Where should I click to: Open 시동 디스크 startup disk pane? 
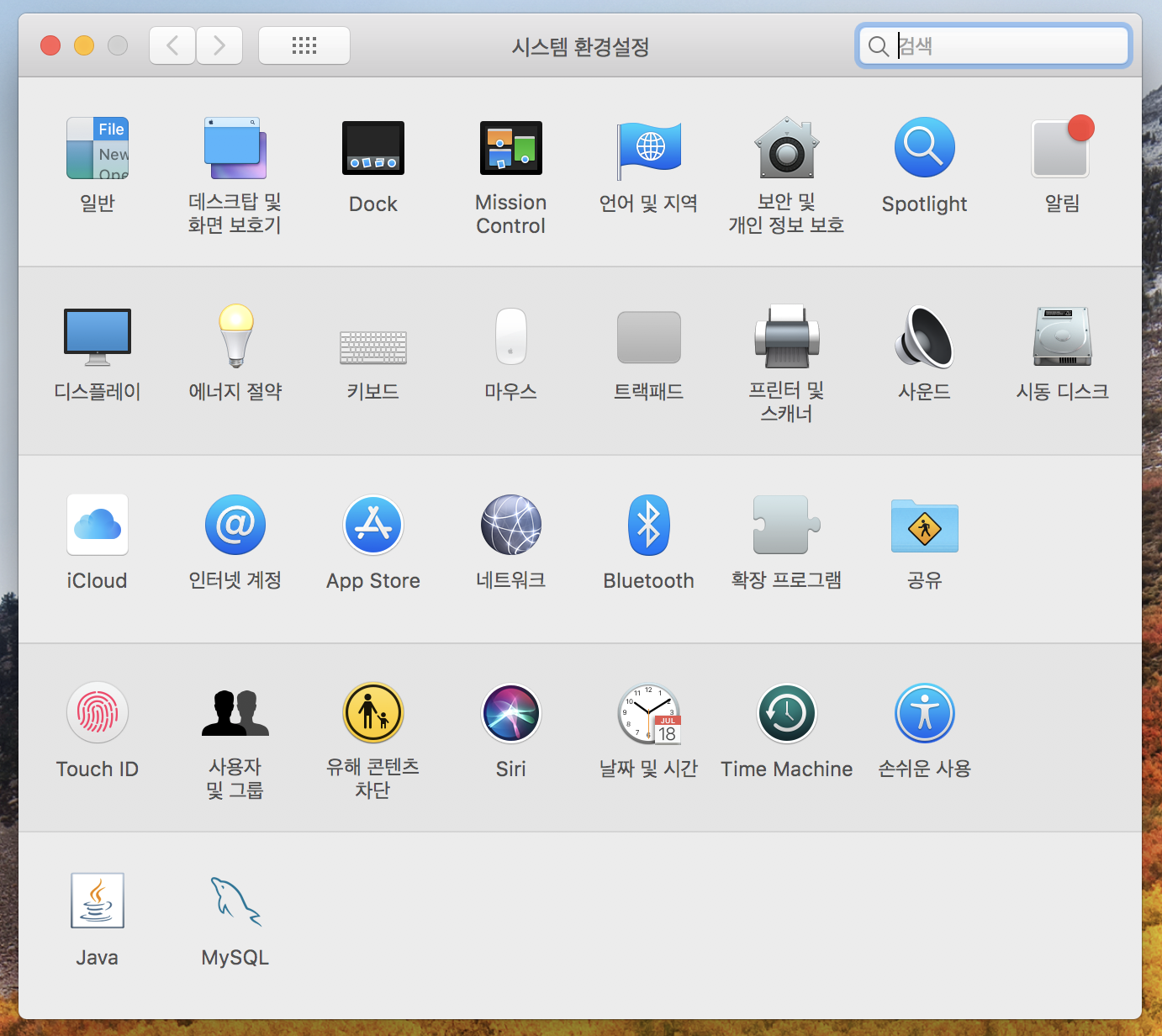pyautogui.click(x=1063, y=336)
